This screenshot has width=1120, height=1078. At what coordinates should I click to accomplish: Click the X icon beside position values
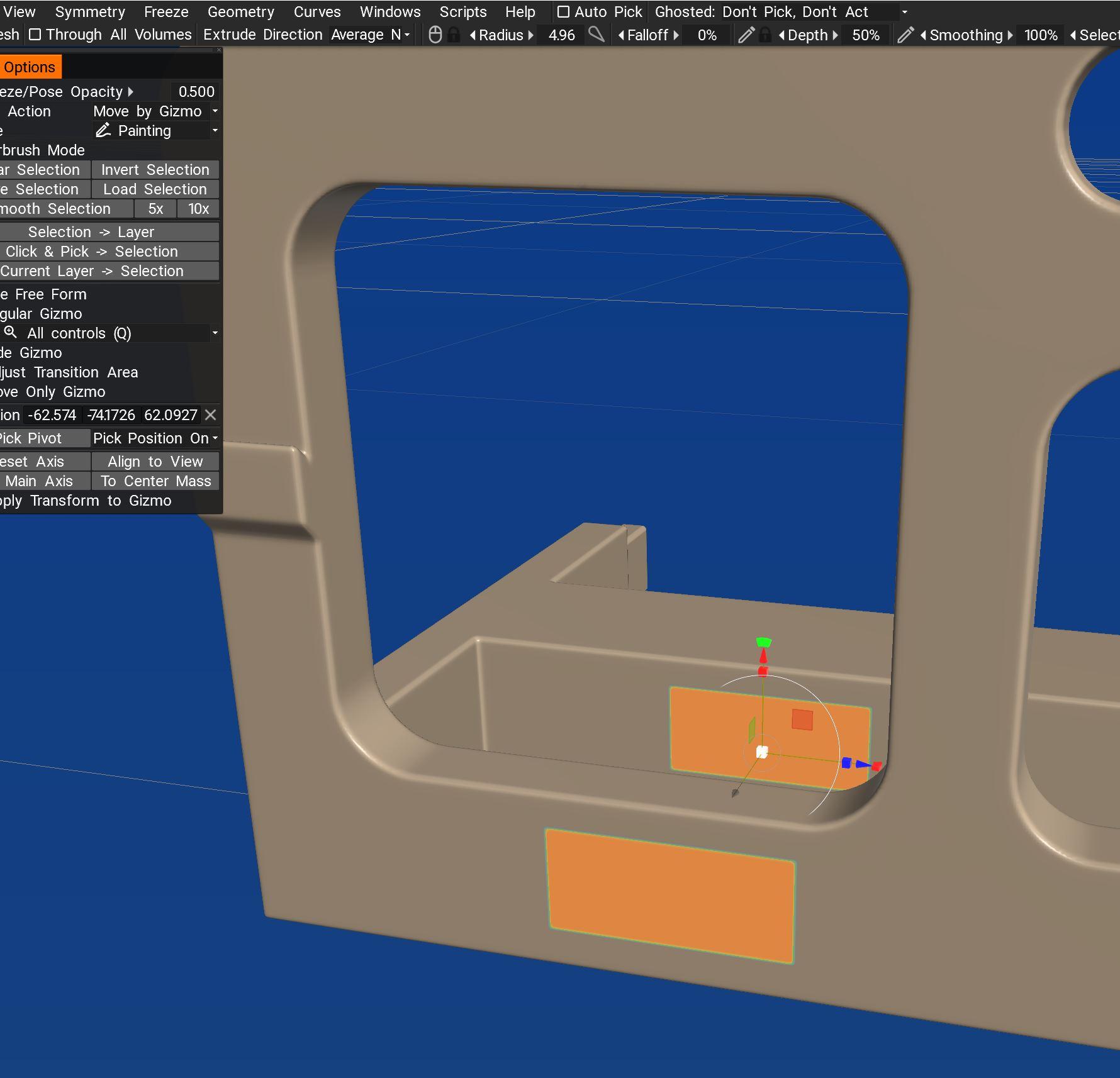click(x=211, y=415)
